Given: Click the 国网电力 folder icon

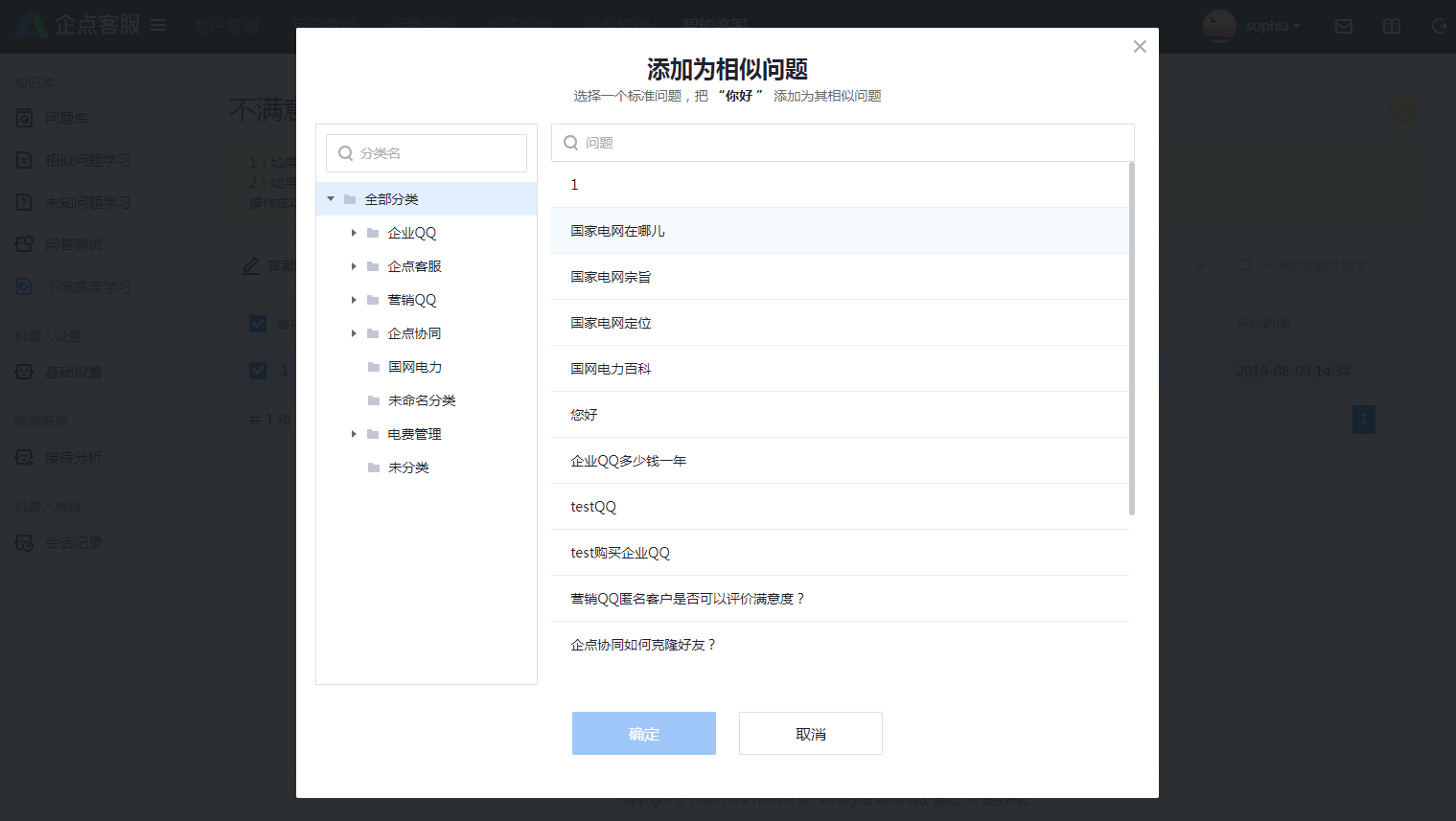Looking at the screenshot, I should click(x=374, y=367).
